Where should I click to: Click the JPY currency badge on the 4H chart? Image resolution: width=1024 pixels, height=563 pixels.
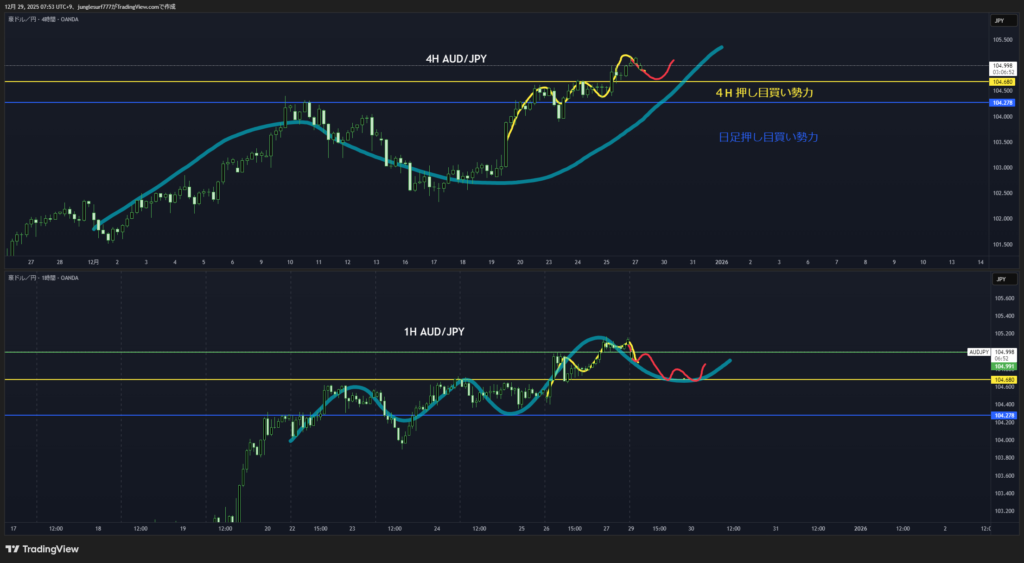click(1001, 21)
